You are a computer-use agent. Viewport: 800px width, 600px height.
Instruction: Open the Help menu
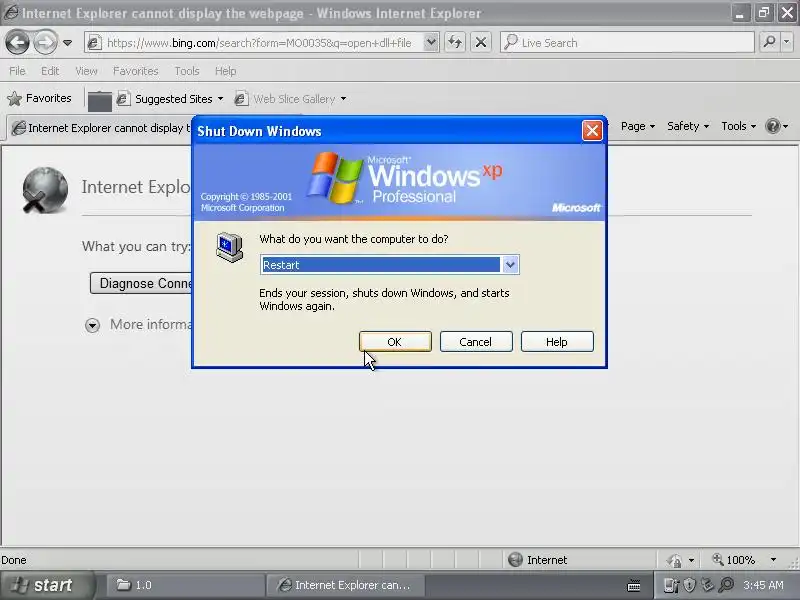(226, 71)
